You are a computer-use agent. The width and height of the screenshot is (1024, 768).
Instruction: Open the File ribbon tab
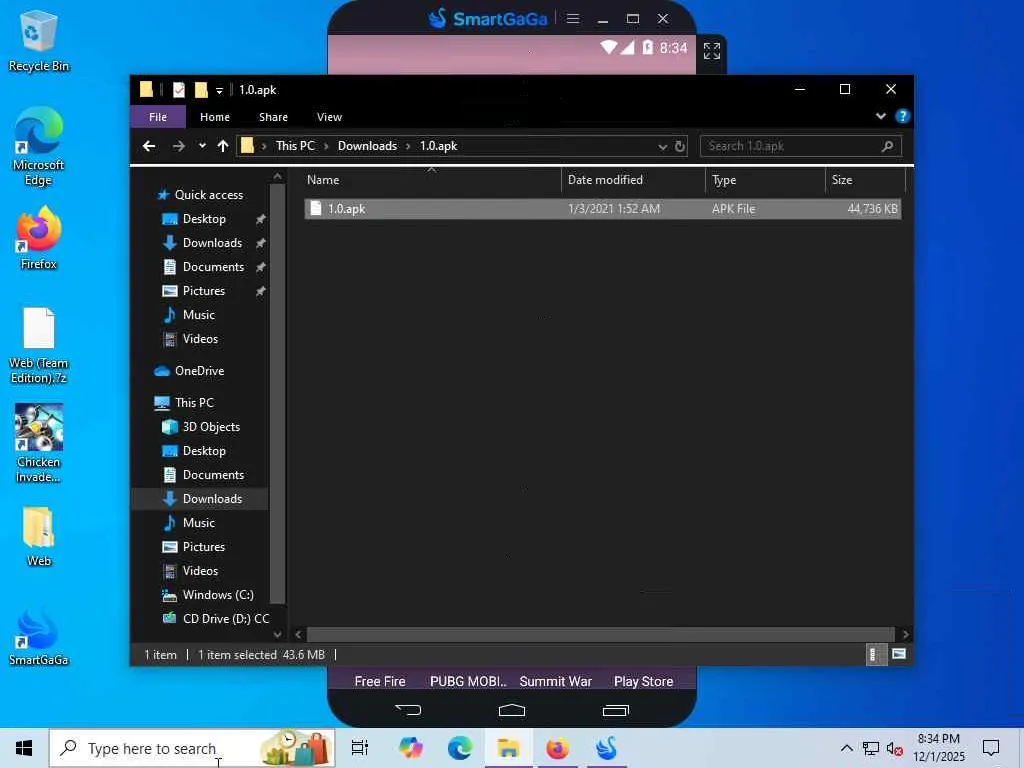(157, 117)
